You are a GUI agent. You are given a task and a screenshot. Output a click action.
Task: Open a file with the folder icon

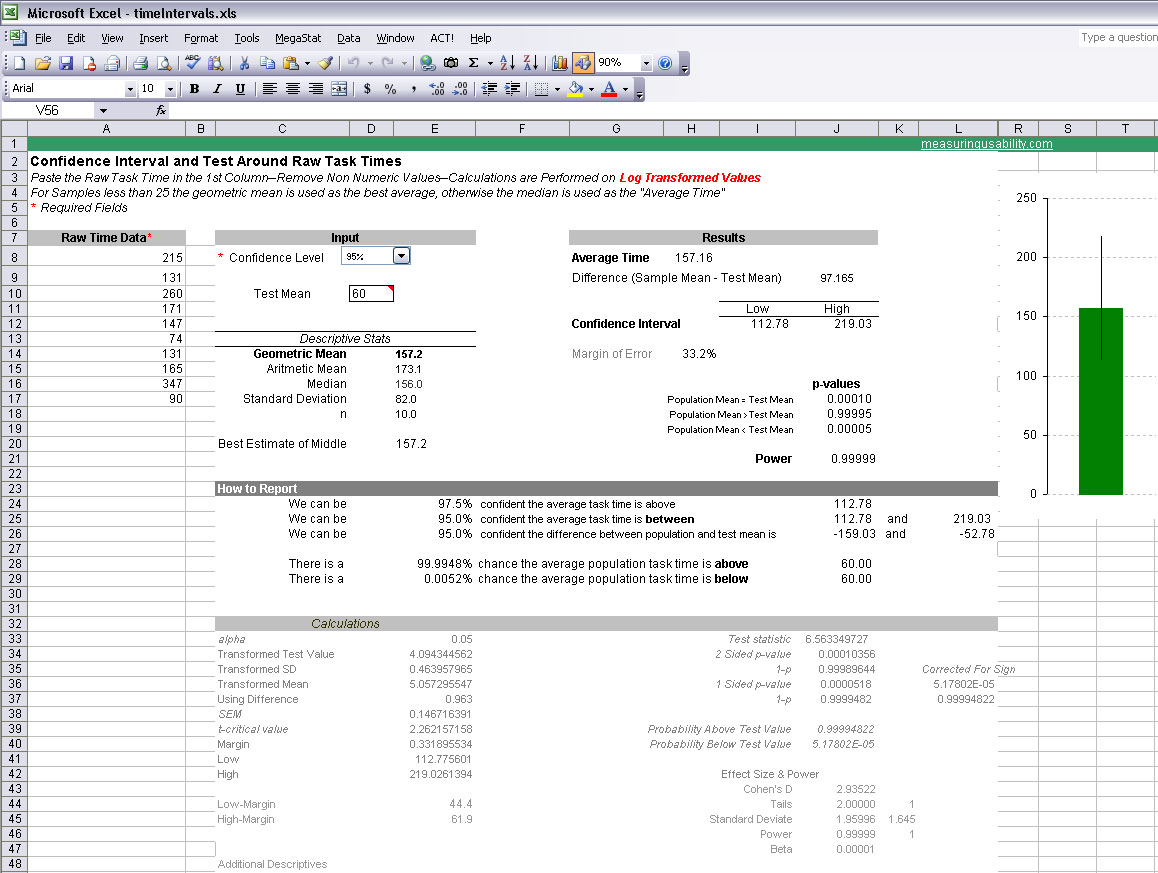coord(43,64)
